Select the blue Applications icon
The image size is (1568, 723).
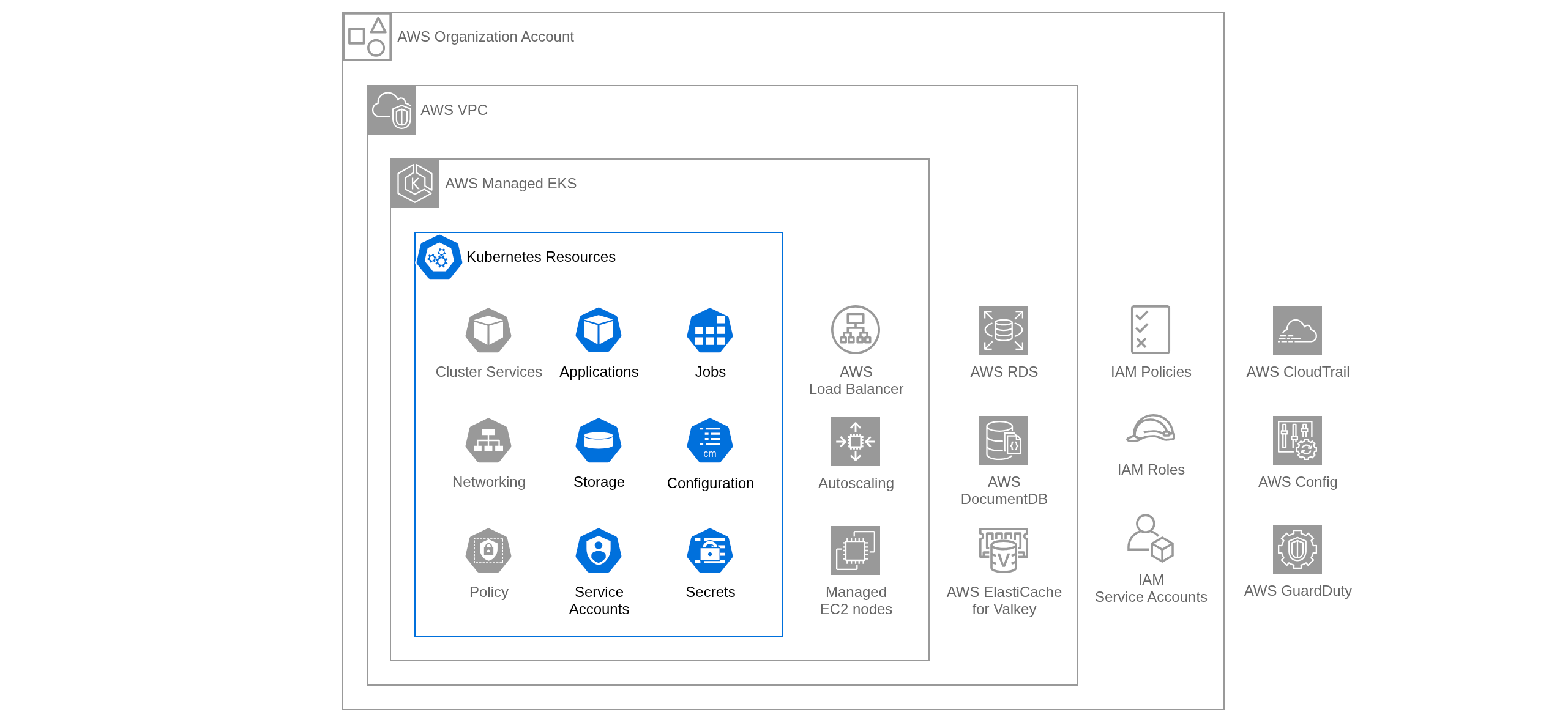pyautogui.click(x=599, y=330)
